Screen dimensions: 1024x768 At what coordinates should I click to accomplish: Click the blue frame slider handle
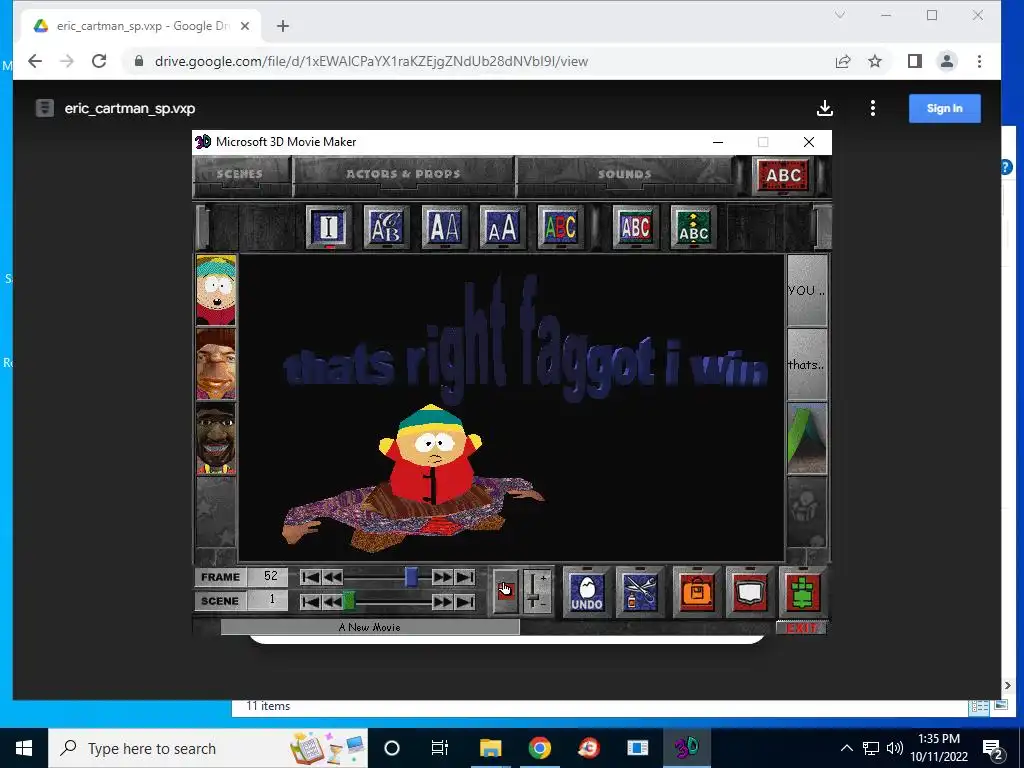tap(411, 577)
